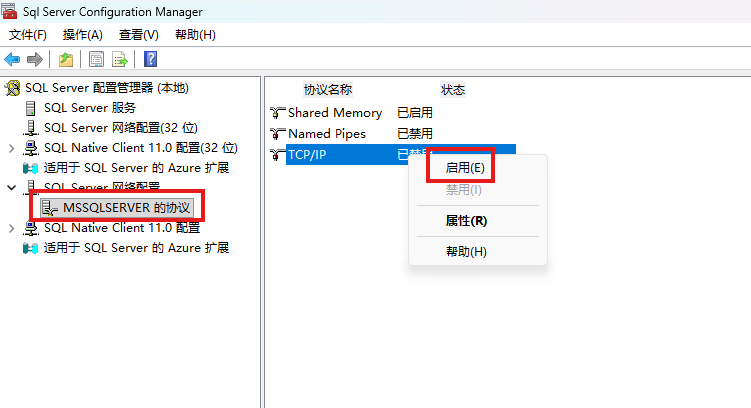Open the 查看(V) menu
Image resolution: width=751 pixels, height=408 pixels.
138,35
